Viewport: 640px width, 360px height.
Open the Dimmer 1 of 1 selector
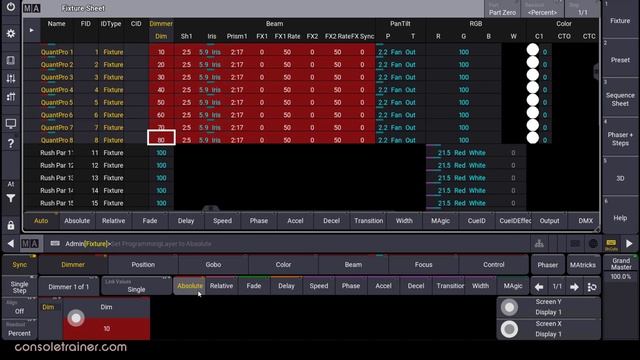(69, 286)
